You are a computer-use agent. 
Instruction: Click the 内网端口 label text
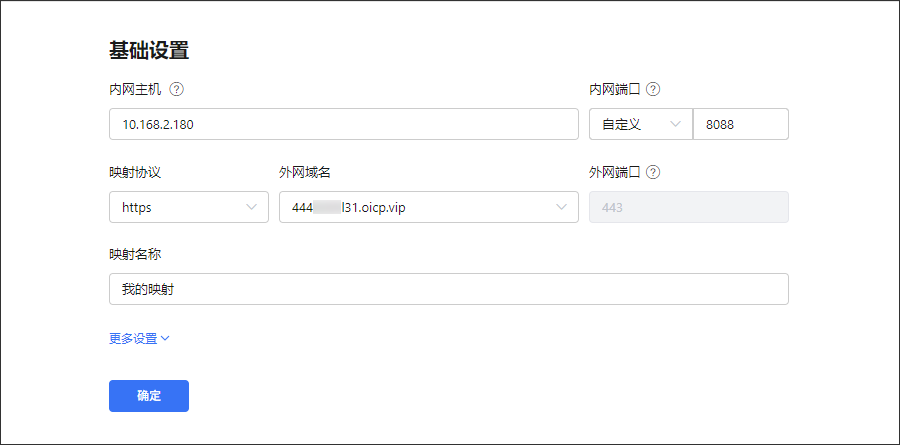click(614, 89)
